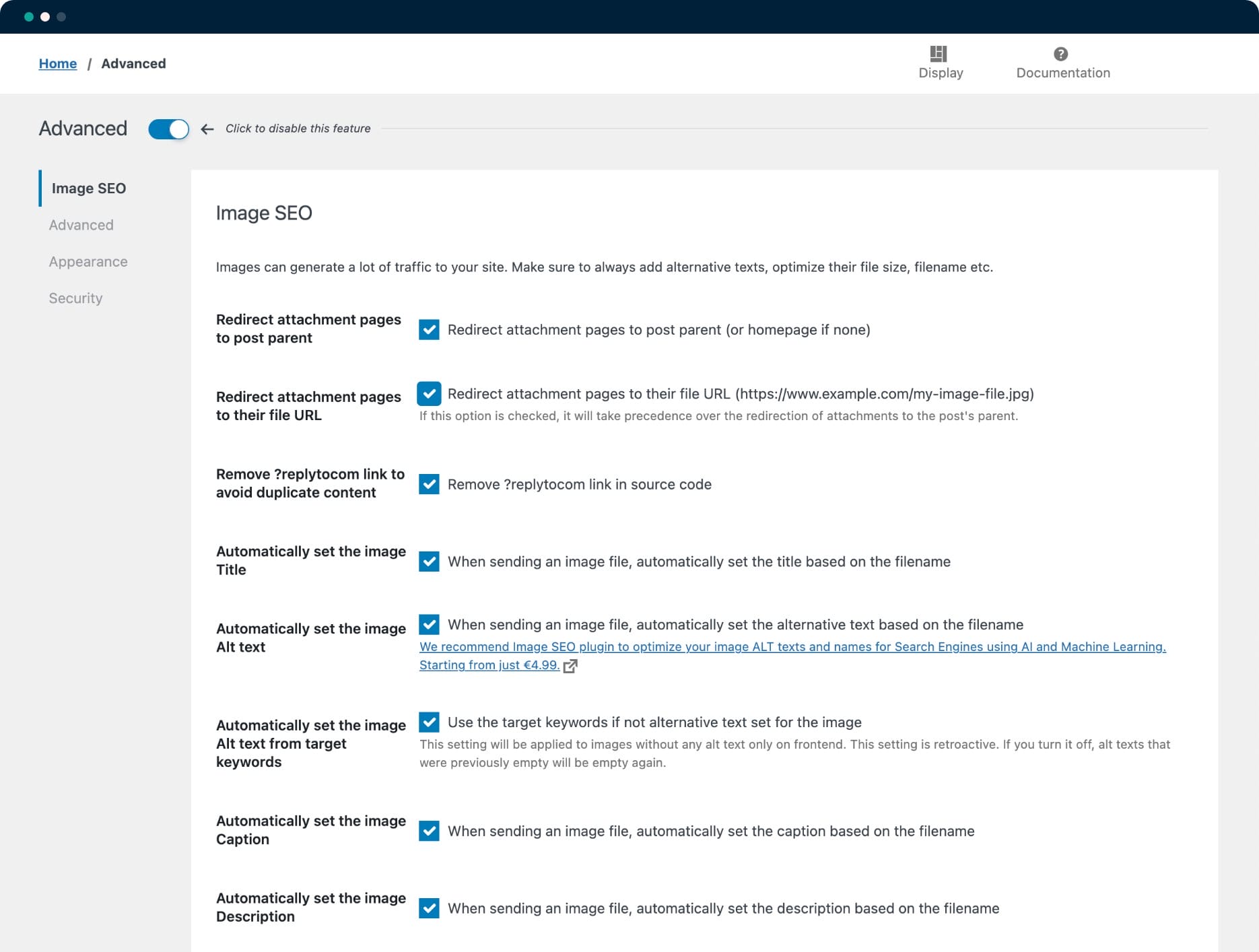Go to the Security sidebar tab
The image size is (1259, 952).
click(x=75, y=298)
